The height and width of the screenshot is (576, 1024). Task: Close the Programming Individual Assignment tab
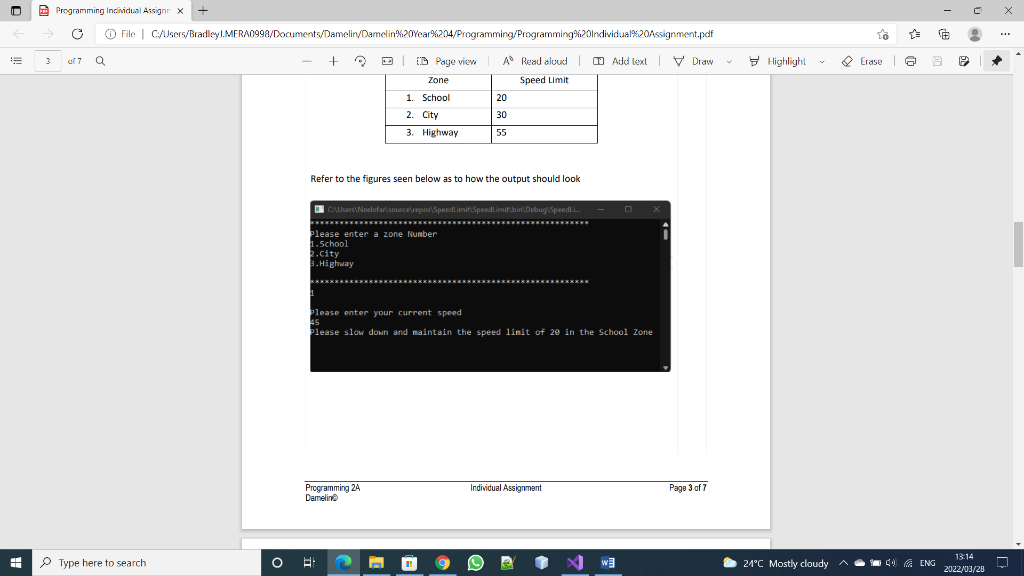tap(180, 10)
